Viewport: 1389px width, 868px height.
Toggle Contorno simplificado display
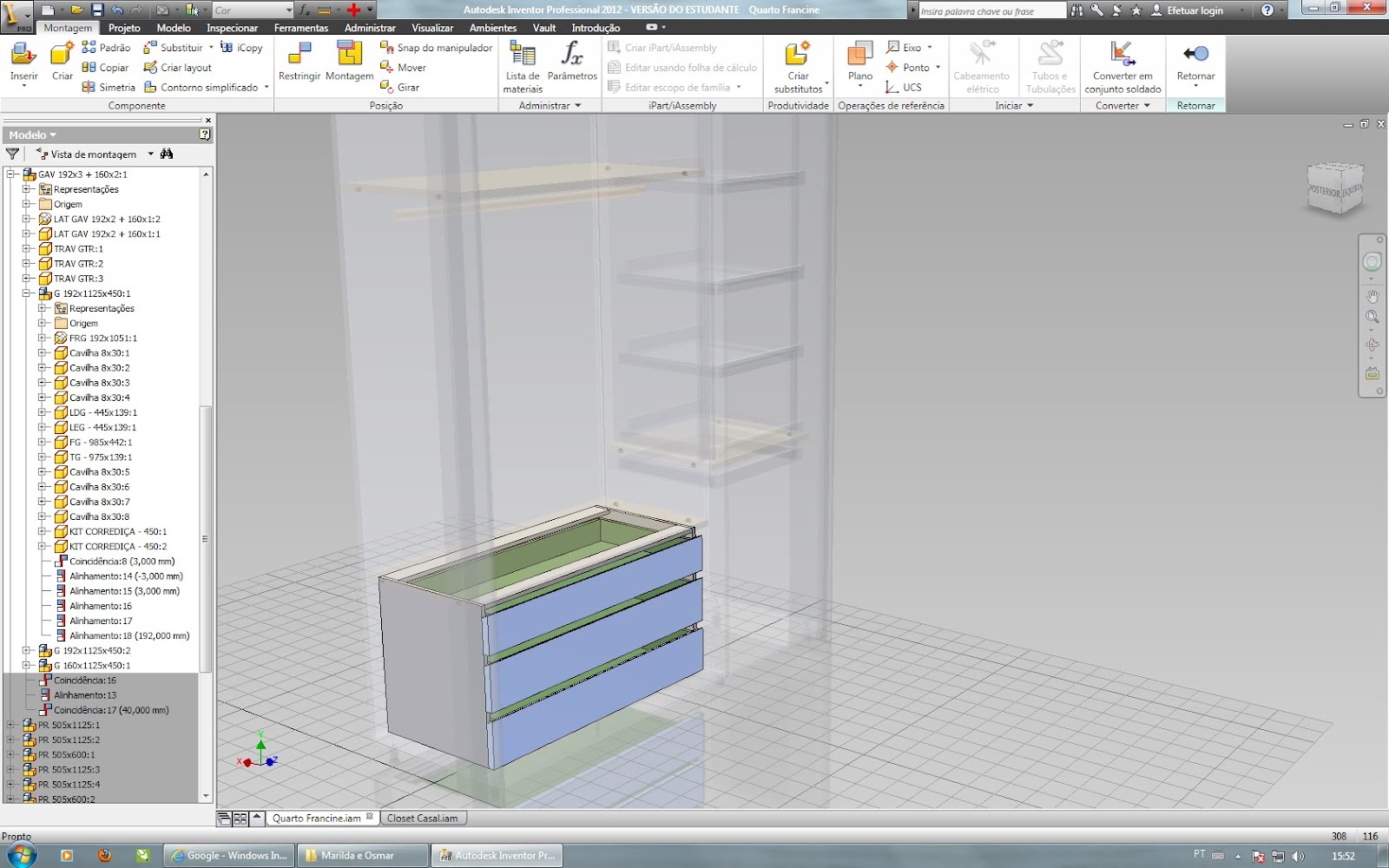point(208,87)
